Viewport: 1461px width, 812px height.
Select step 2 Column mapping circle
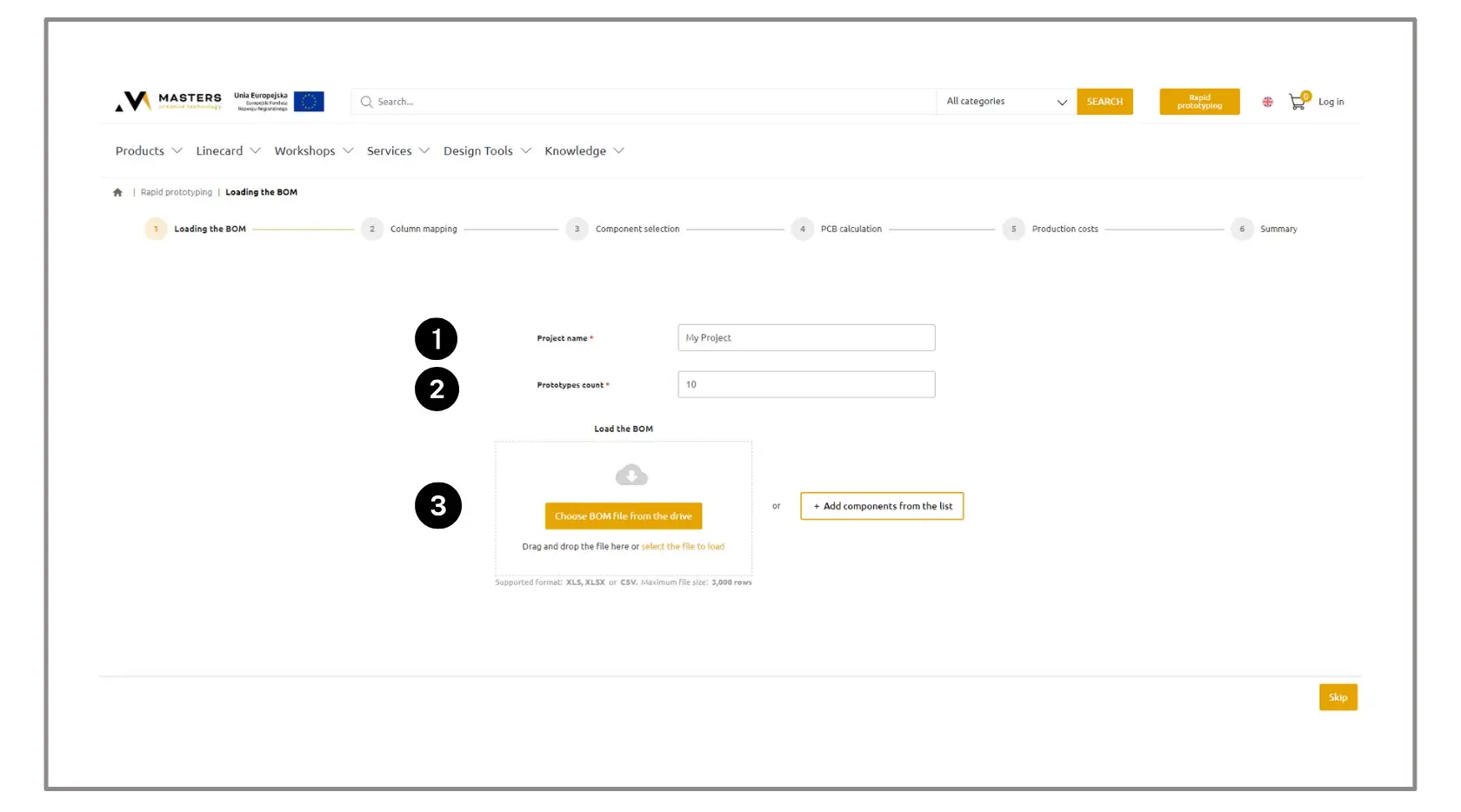(372, 230)
